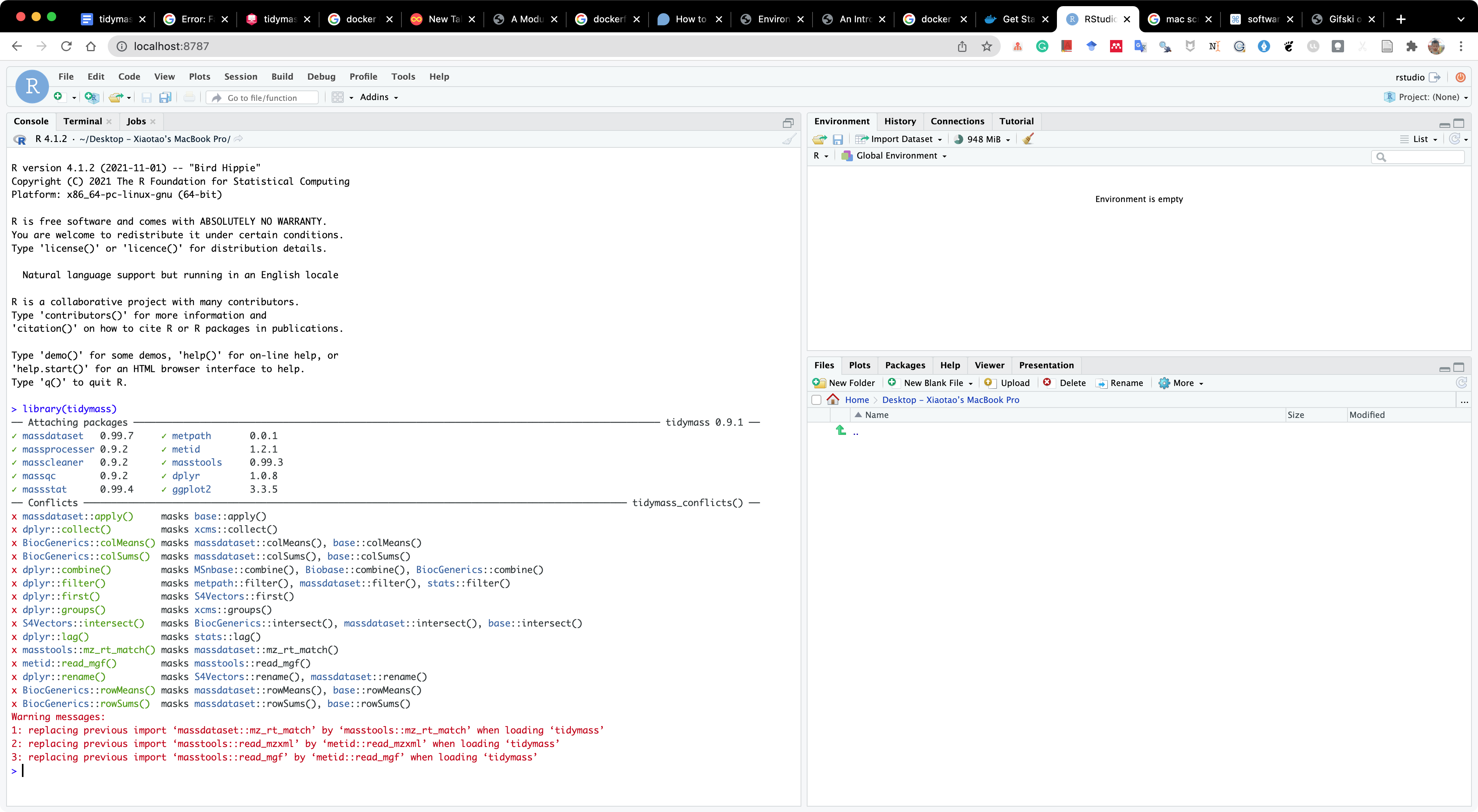Click the RStudio sign out icon

(x=1435, y=77)
